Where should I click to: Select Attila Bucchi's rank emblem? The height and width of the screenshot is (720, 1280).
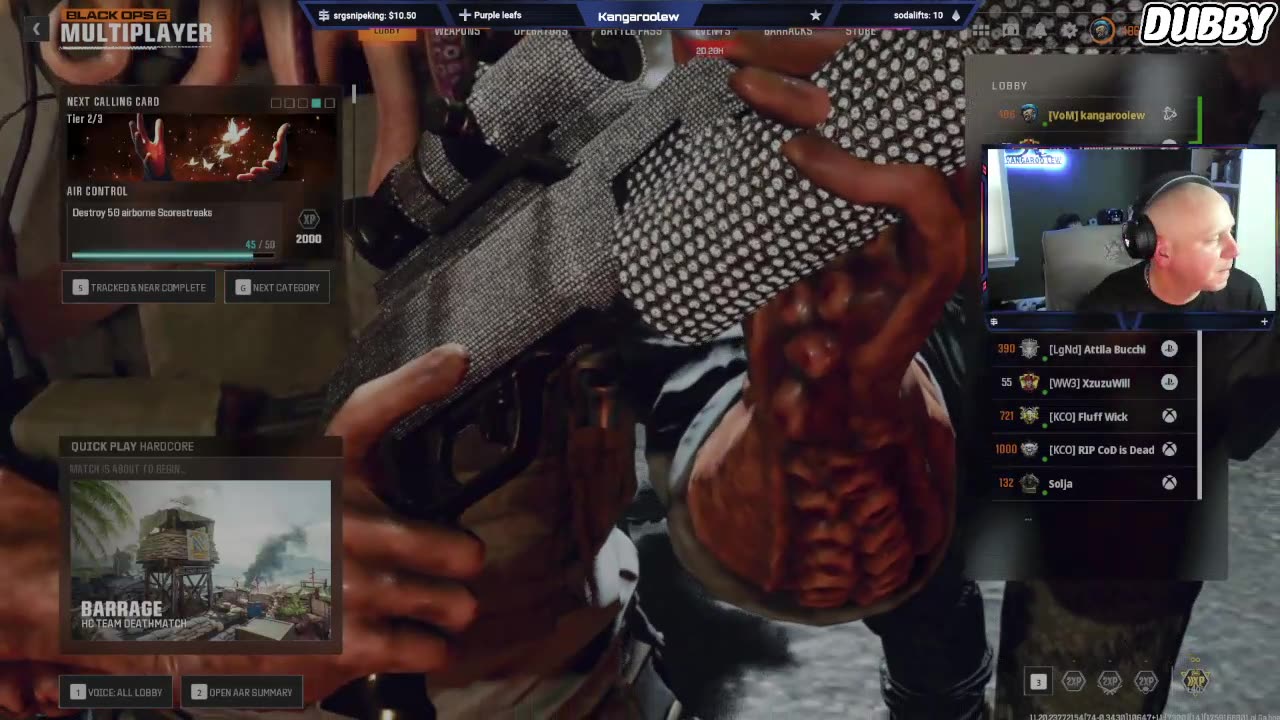pos(1029,349)
